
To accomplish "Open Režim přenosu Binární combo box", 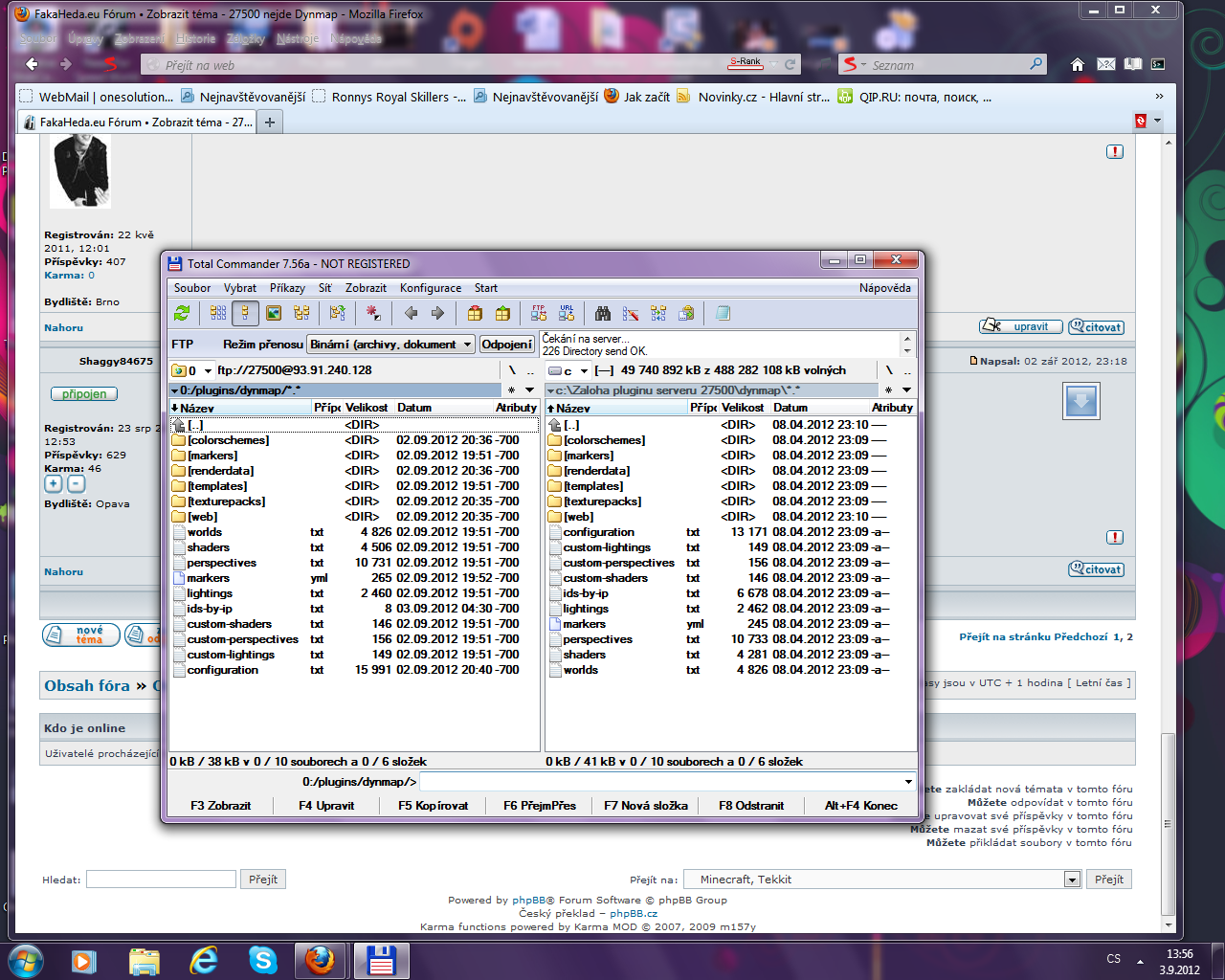I will click(390, 345).
